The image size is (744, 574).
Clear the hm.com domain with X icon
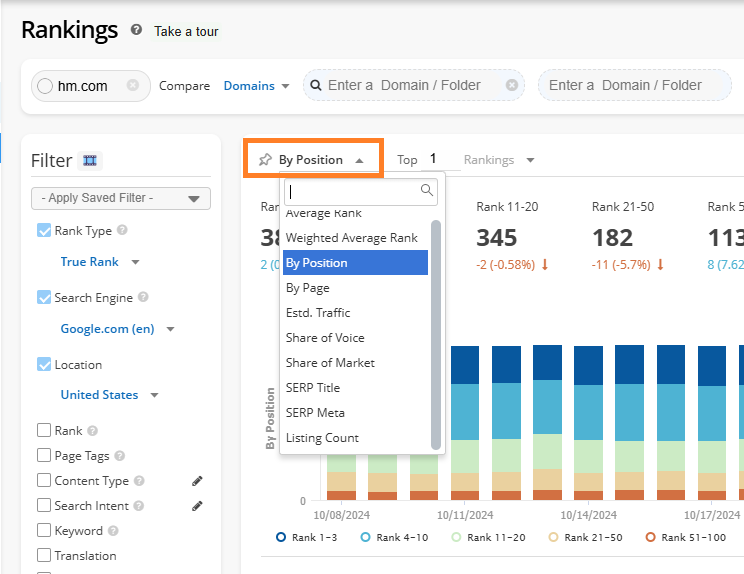pos(133,86)
